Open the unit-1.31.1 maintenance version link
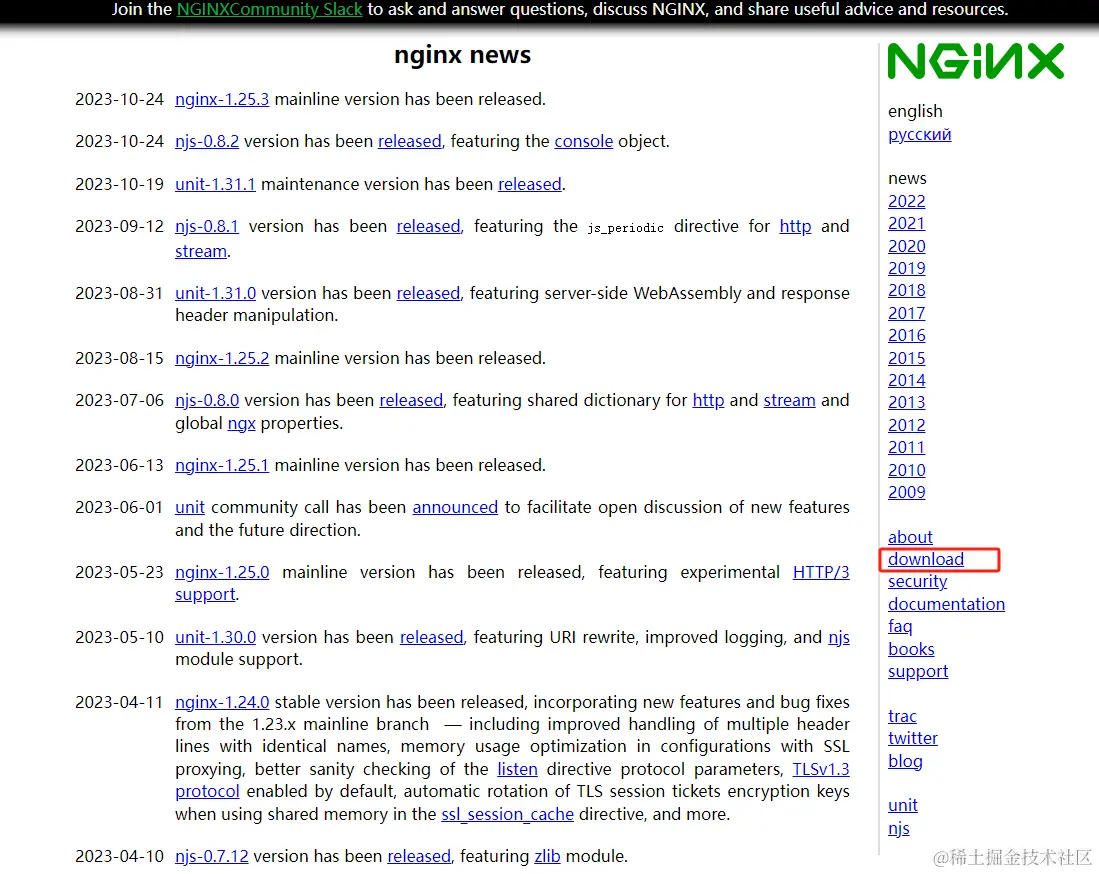 click(x=215, y=184)
